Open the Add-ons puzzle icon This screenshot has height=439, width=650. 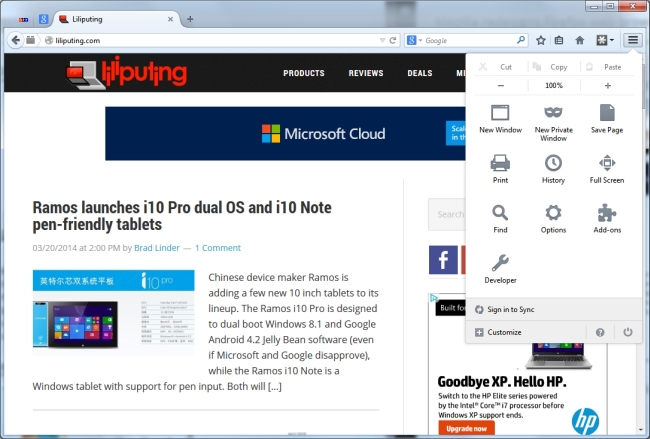click(607, 219)
